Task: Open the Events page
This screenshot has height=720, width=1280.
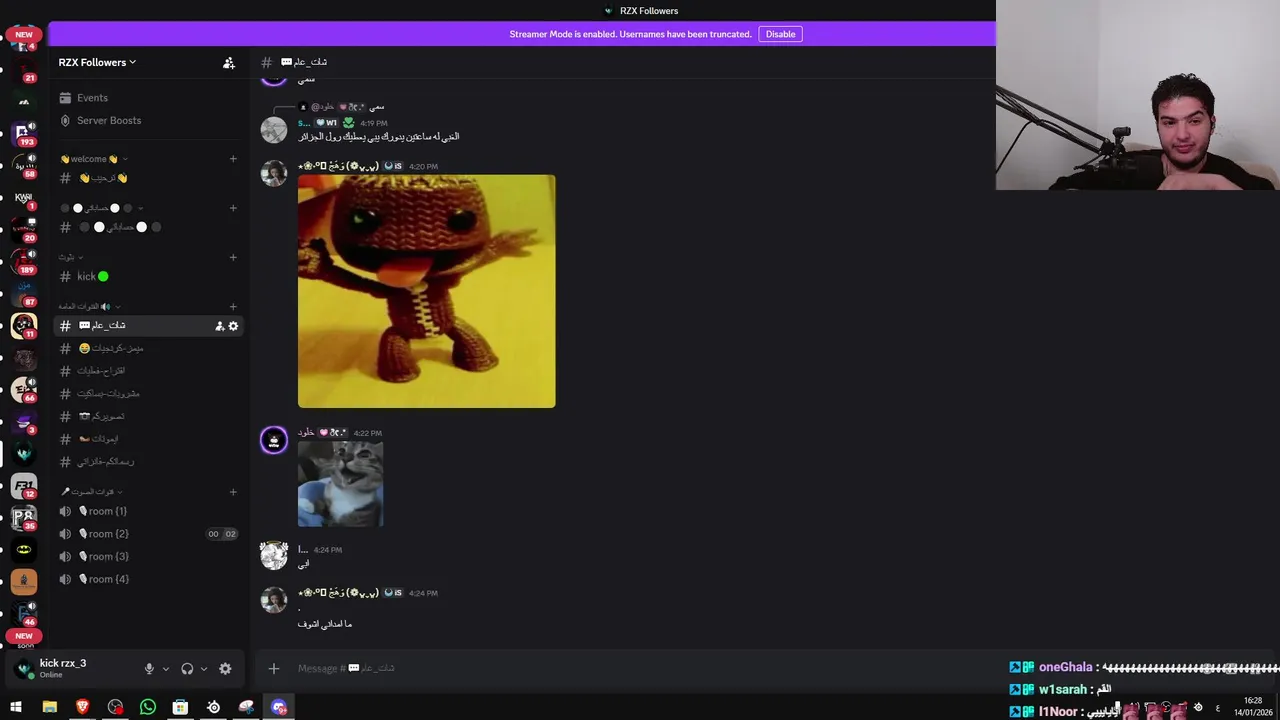Action: coord(92,98)
